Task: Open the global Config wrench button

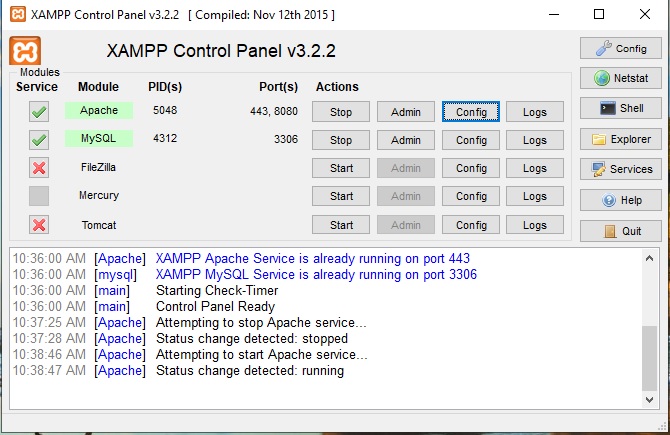Action: pos(620,48)
